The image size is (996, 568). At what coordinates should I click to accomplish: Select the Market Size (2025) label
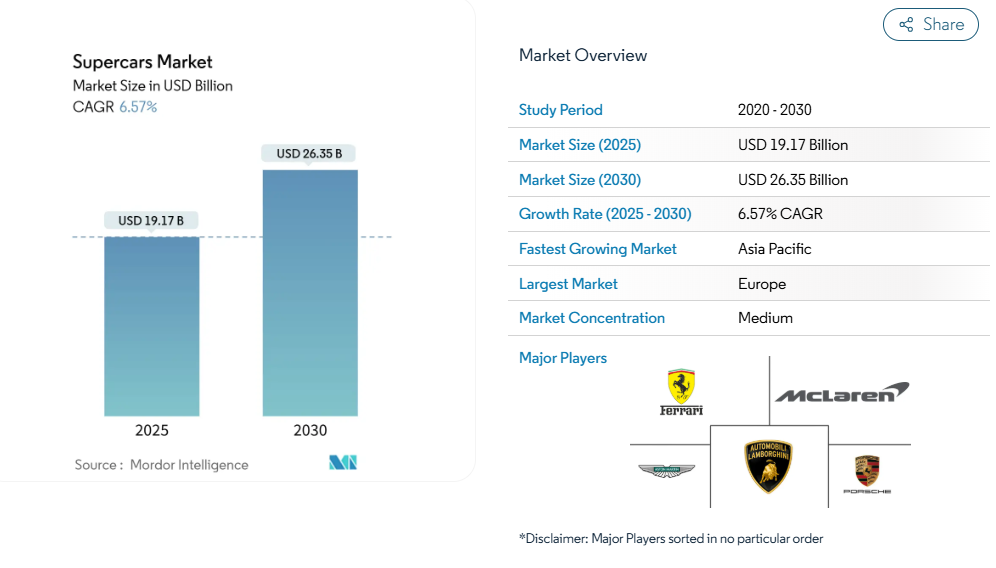pos(579,145)
